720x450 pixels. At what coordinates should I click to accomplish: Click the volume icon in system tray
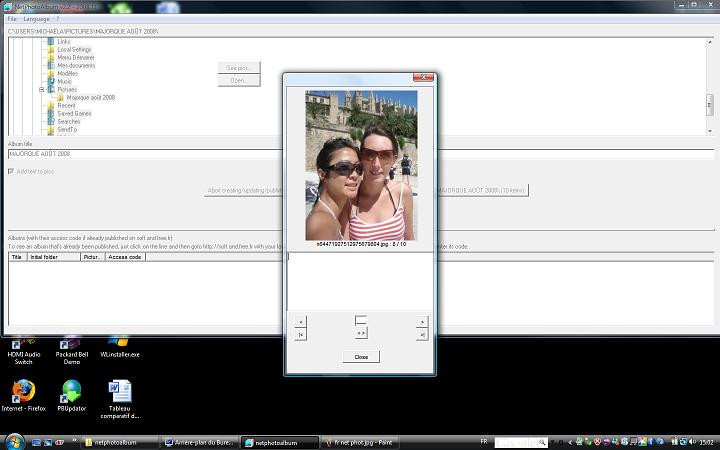click(x=692, y=442)
